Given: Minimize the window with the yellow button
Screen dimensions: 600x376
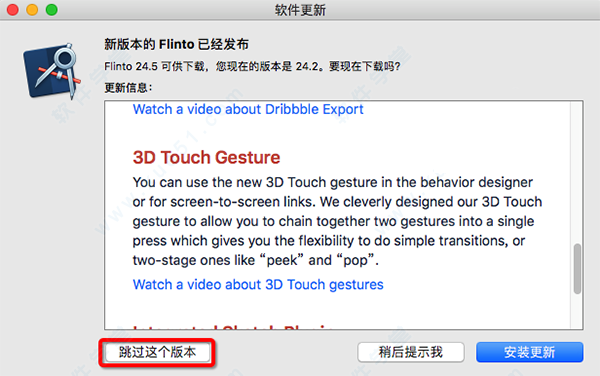Looking at the screenshot, I should (32, 10).
